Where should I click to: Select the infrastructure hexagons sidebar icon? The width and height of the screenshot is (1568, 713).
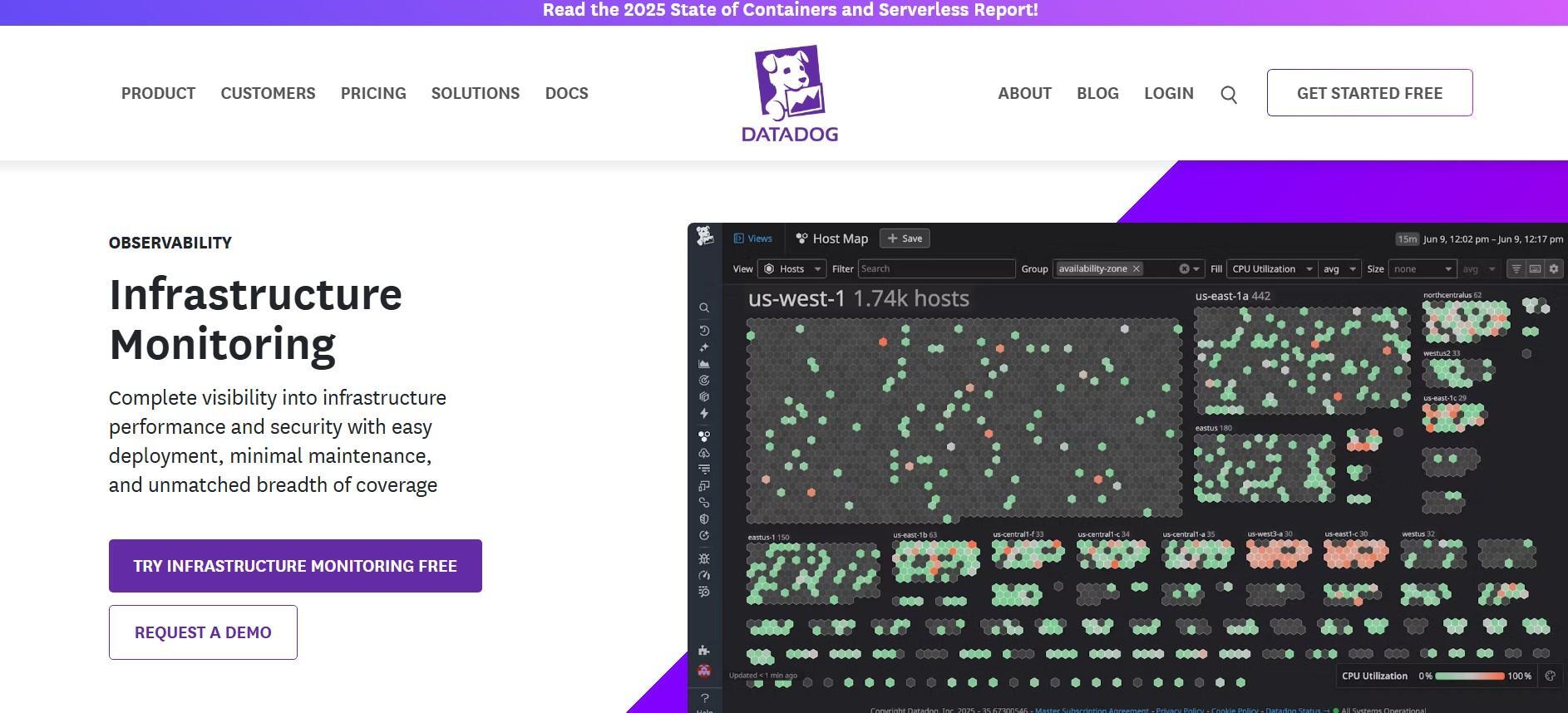[x=704, y=436]
